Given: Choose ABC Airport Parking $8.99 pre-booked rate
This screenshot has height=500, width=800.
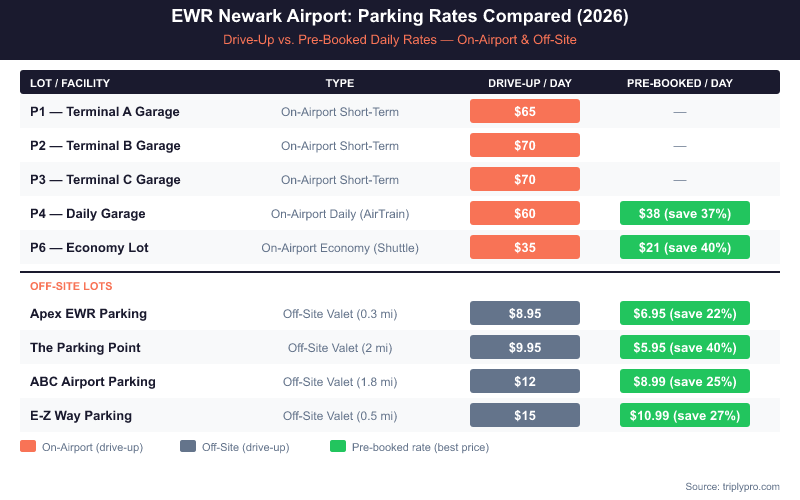Looking at the screenshot, I should pyautogui.click(x=685, y=382).
